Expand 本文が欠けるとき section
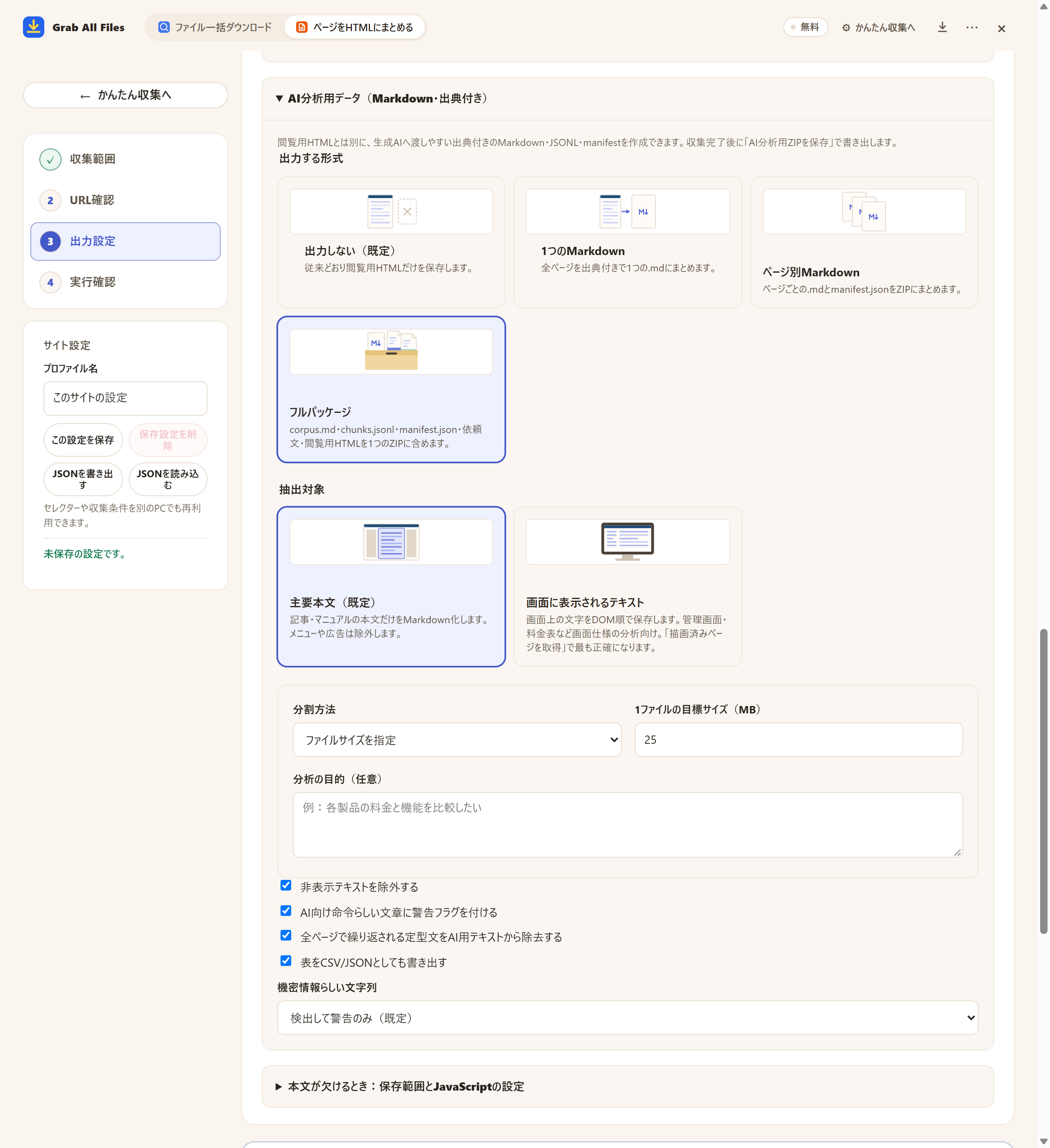 click(x=627, y=1086)
